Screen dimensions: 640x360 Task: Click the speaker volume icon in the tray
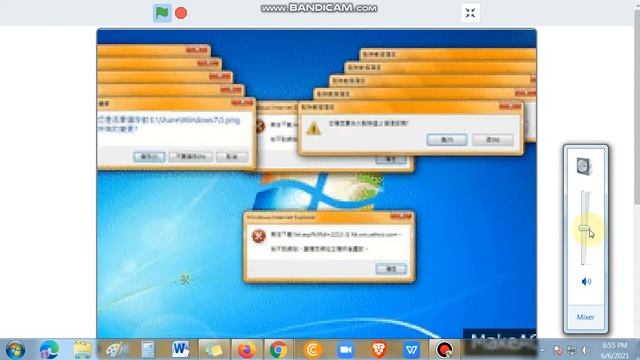coord(586,350)
